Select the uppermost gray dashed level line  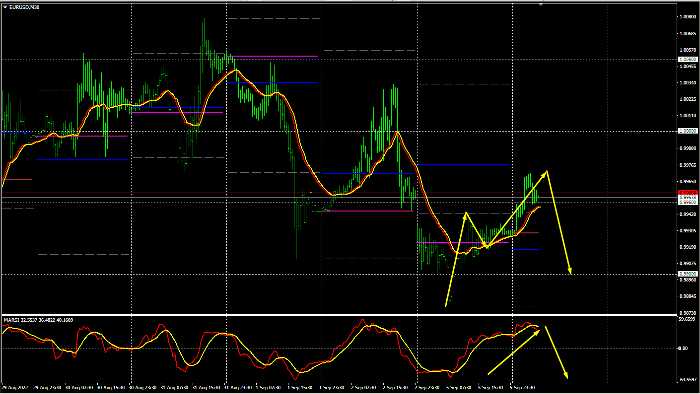(x=274, y=18)
